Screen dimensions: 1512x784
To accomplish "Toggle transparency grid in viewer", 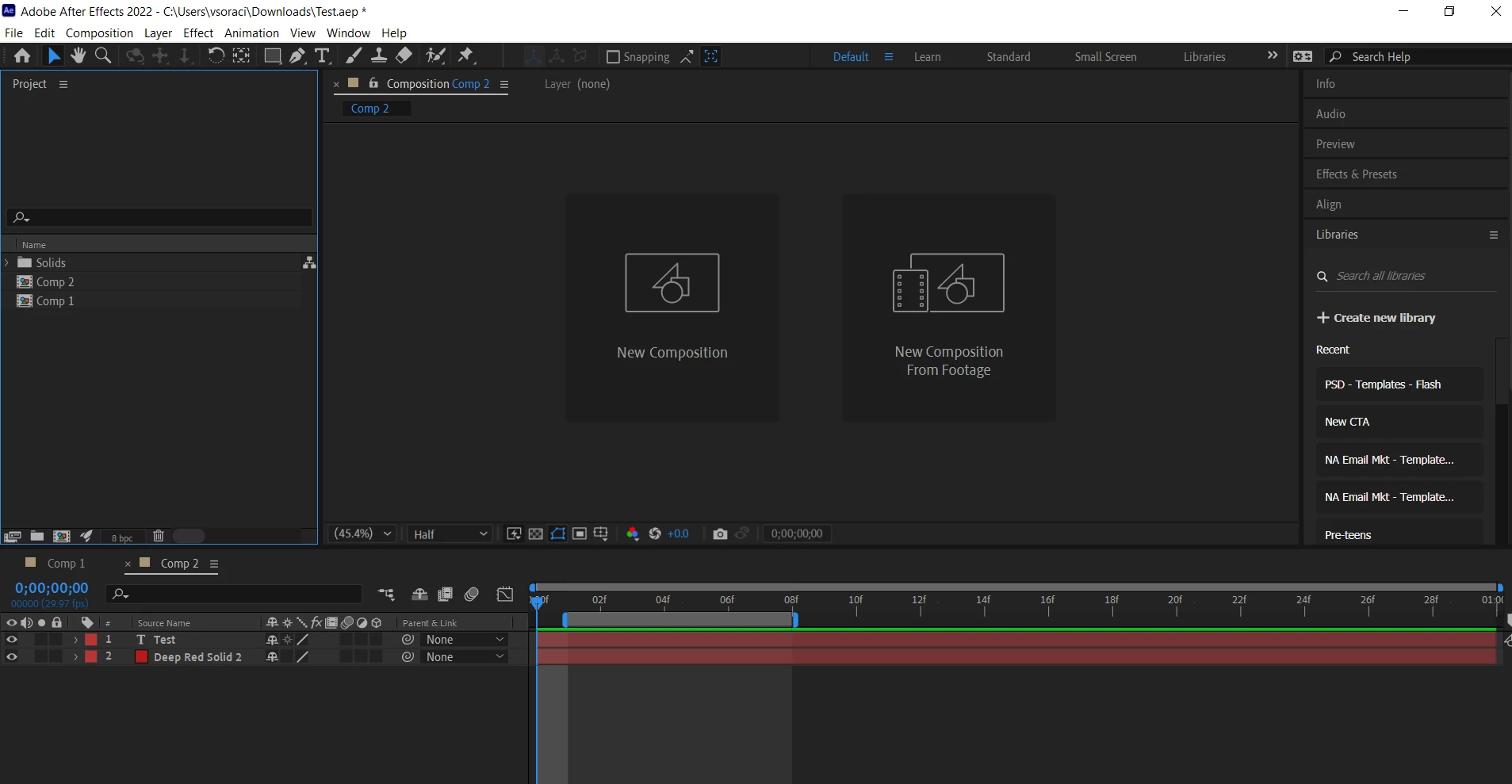I will coord(536,534).
